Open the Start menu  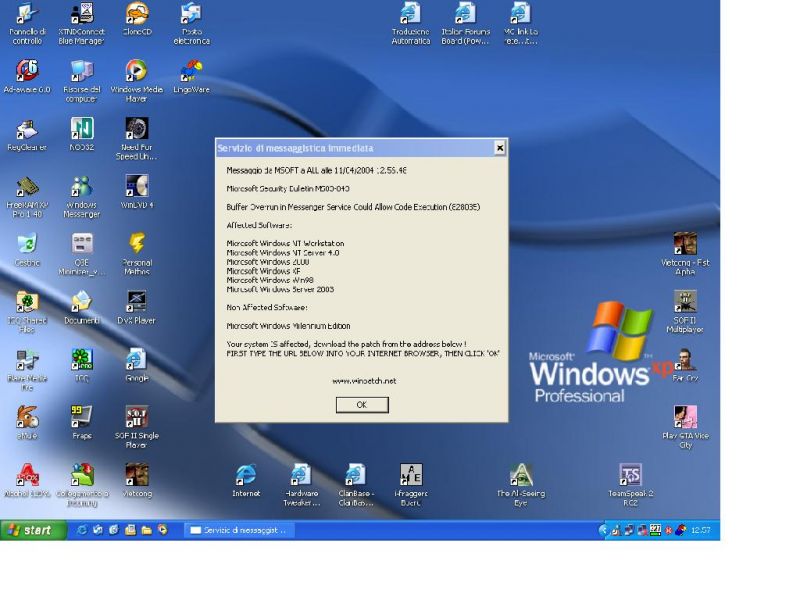[33, 530]
